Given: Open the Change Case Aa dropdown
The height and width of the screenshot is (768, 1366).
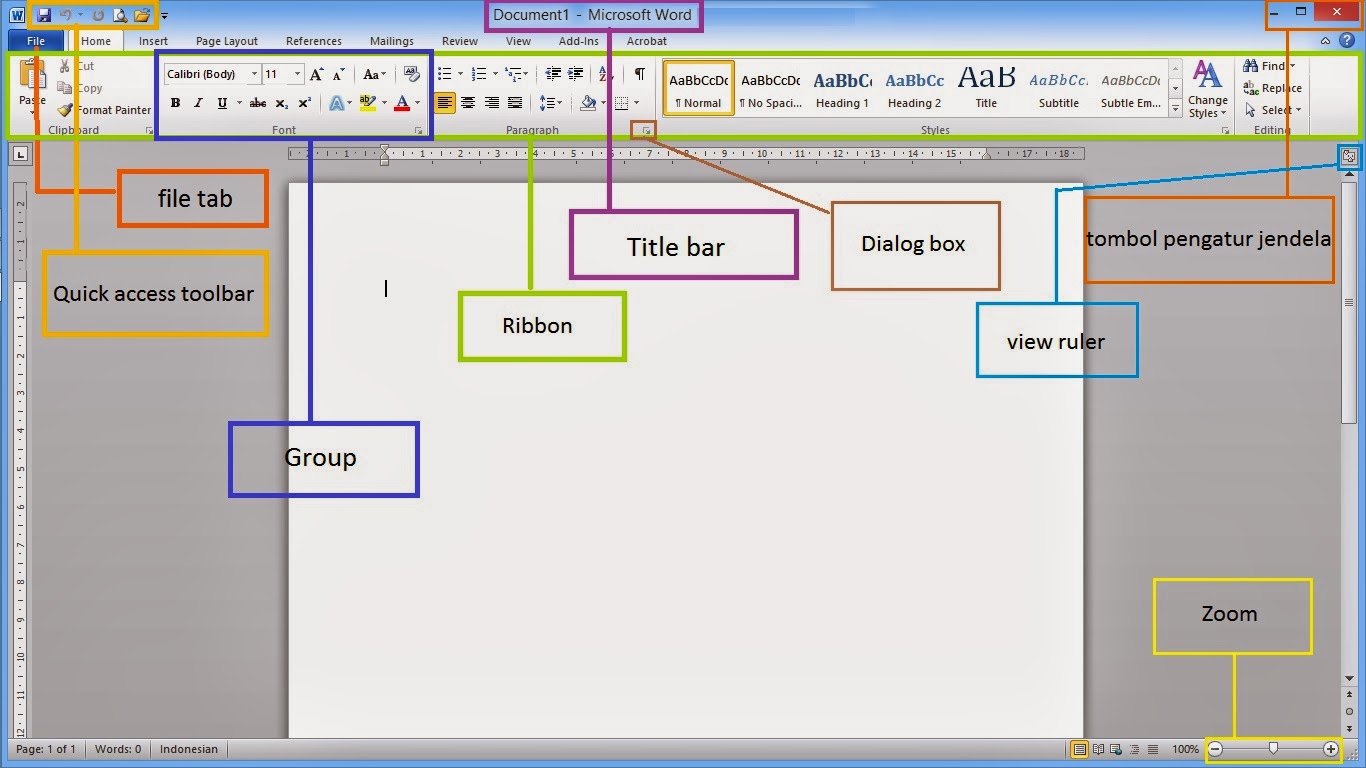Looking at the screenshot, I should 374,74.
